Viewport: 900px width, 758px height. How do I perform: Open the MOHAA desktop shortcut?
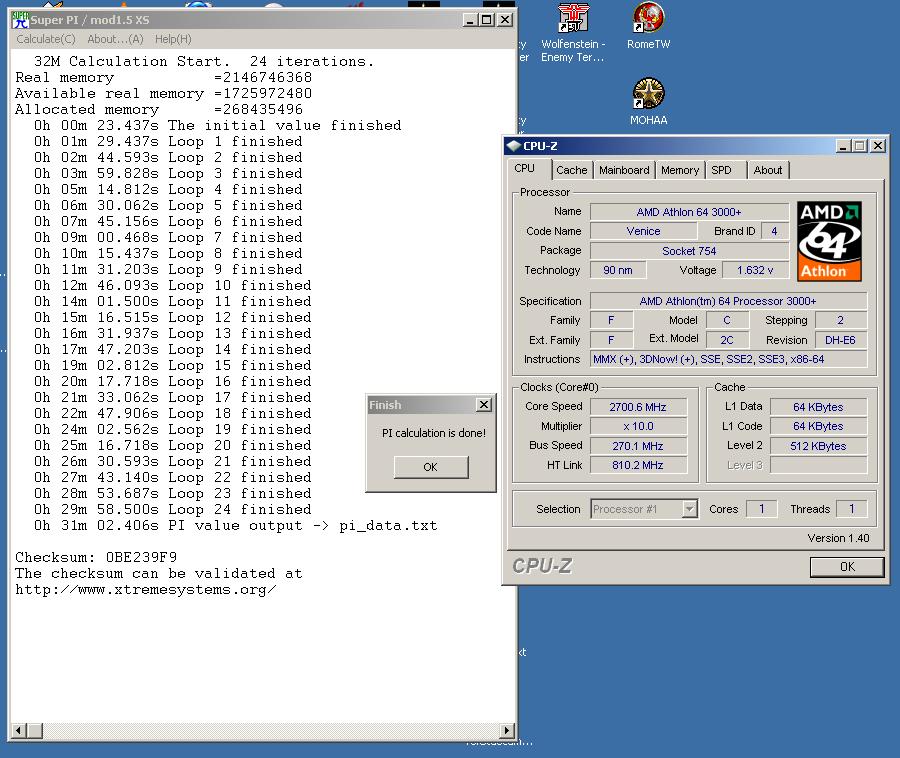pos(648,102)
